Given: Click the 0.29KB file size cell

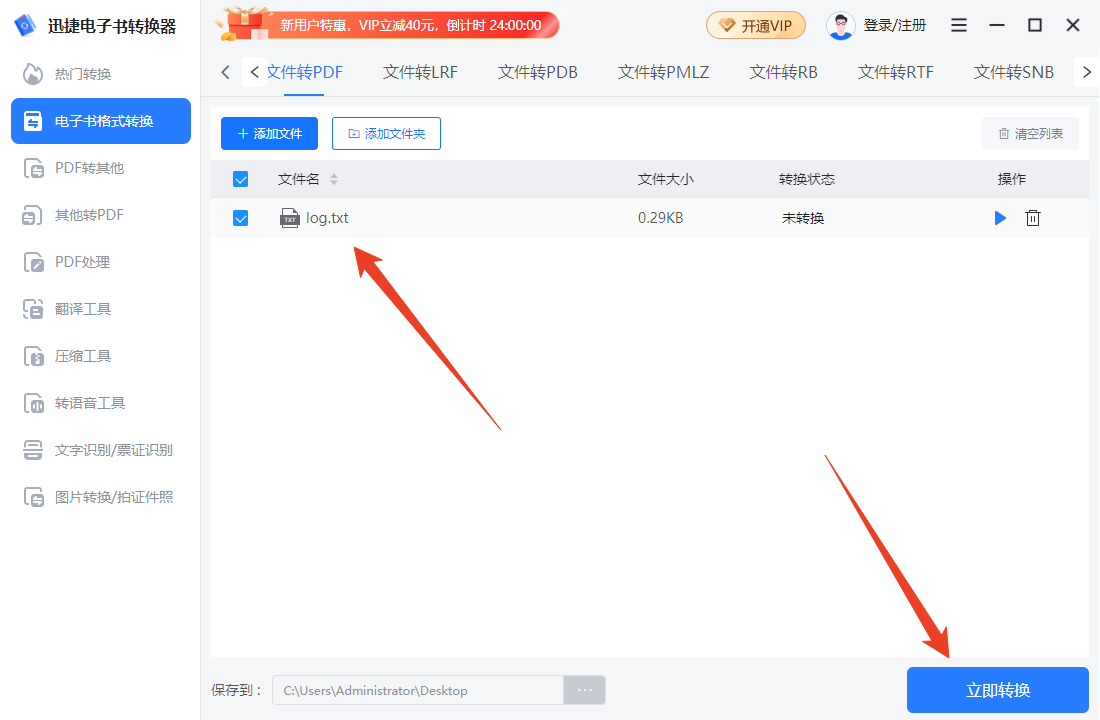Looking at the screenshot, I should [661, 218].
